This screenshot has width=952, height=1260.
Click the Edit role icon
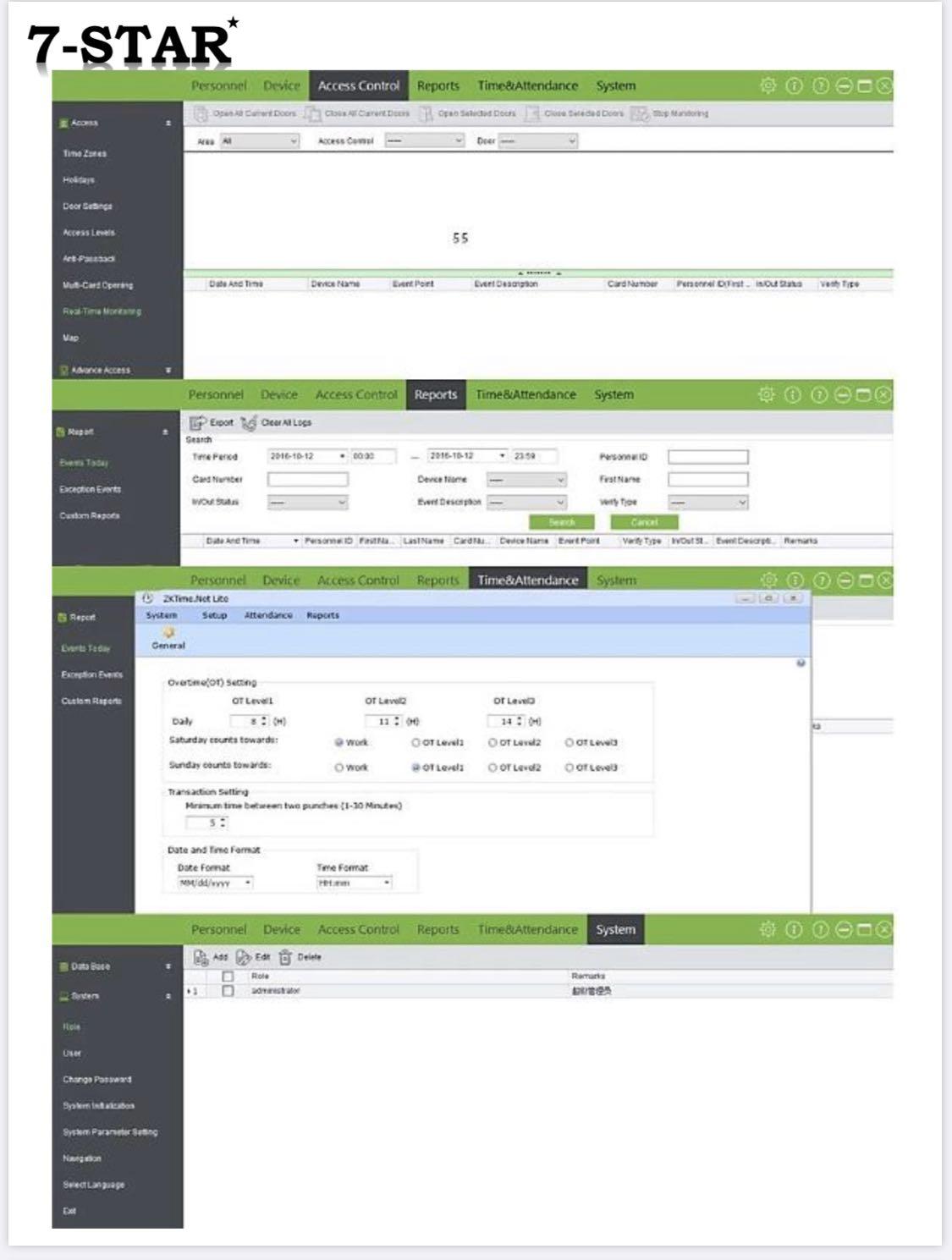click(244, 957)
